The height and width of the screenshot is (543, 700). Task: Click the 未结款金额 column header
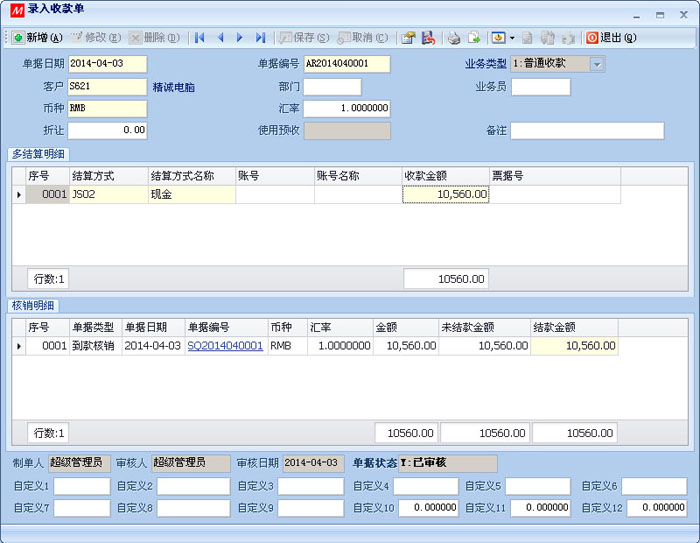click(x=485, y=327)
